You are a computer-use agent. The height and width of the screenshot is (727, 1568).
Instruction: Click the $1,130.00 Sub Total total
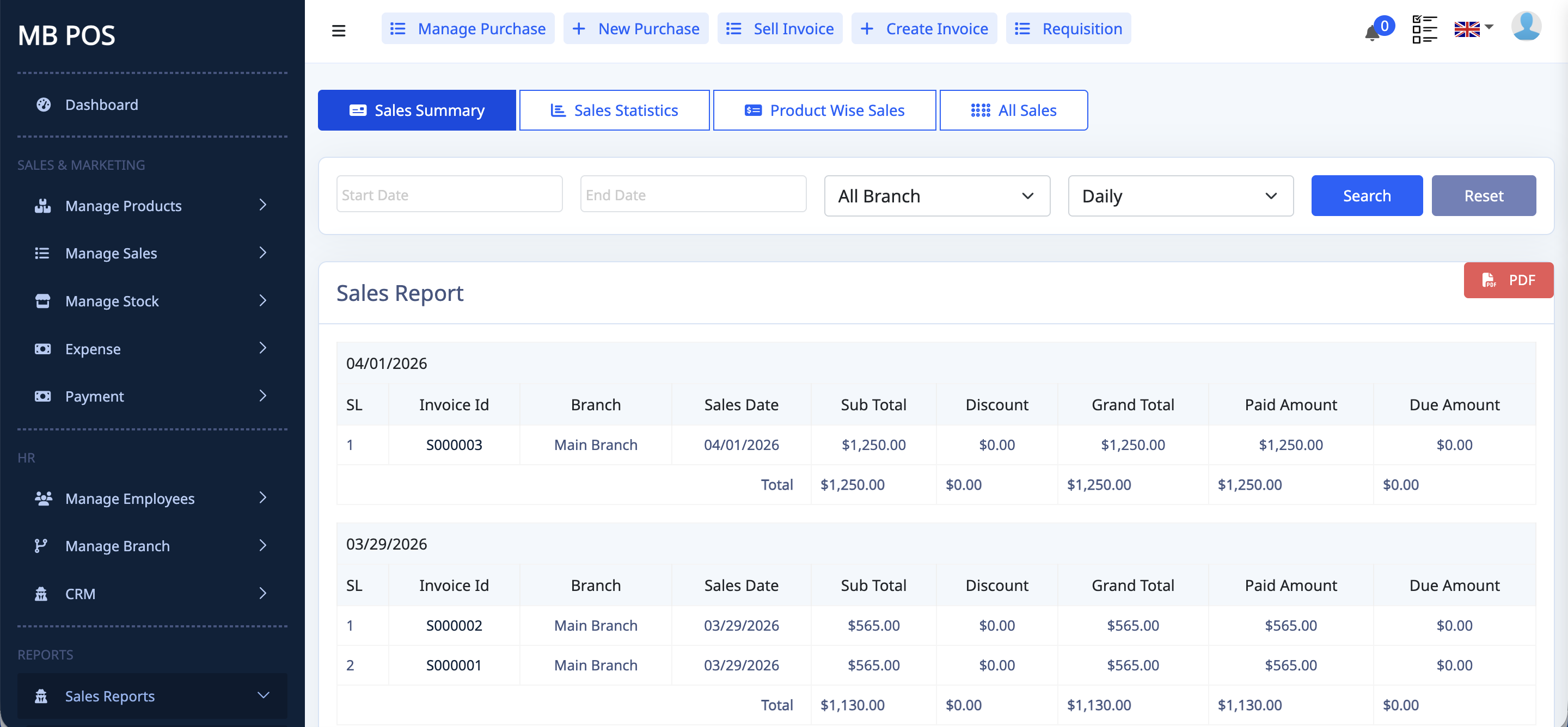[852, 705]
